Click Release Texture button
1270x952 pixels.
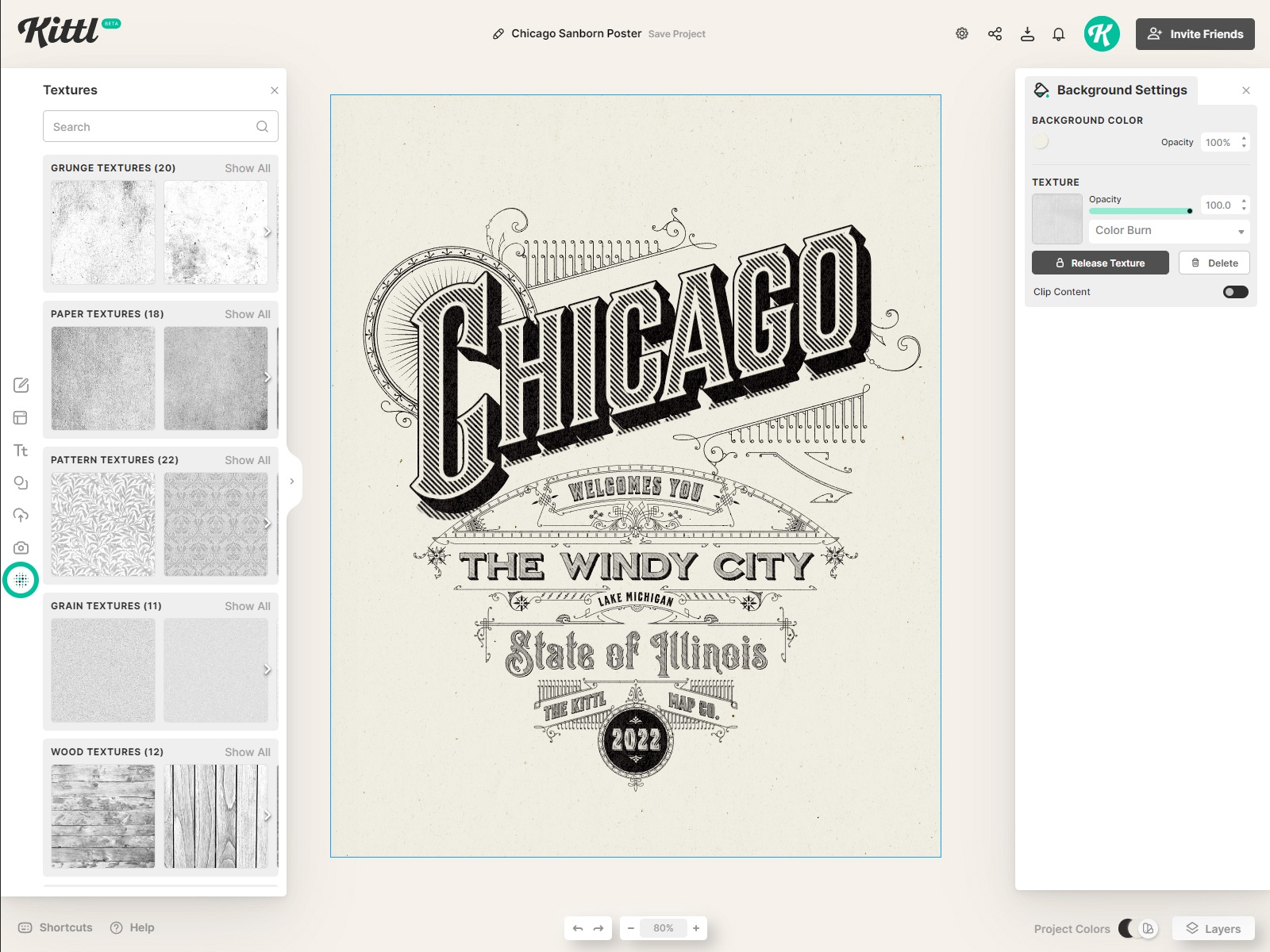[1100, 263]
